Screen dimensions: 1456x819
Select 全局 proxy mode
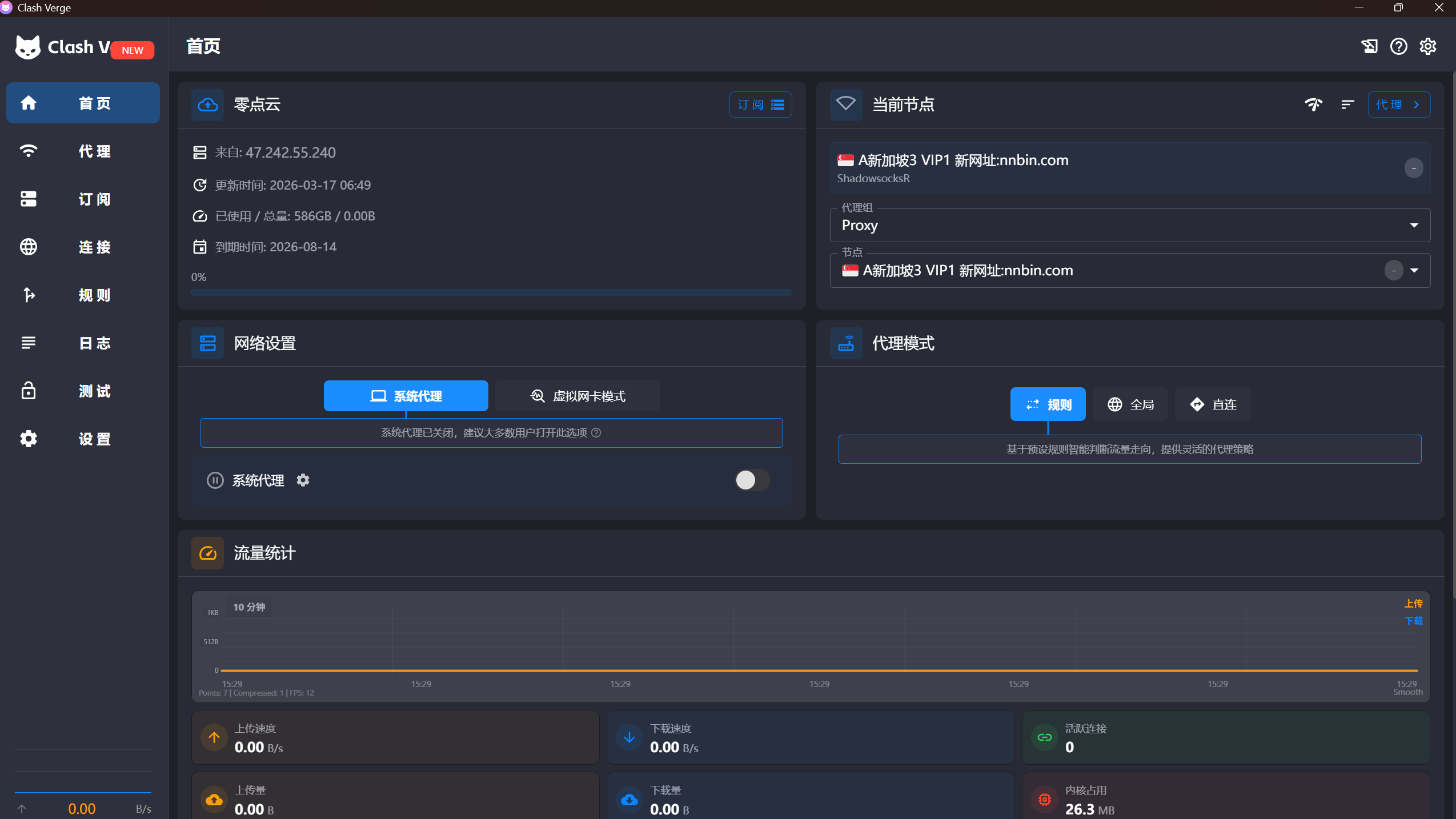1130,404
